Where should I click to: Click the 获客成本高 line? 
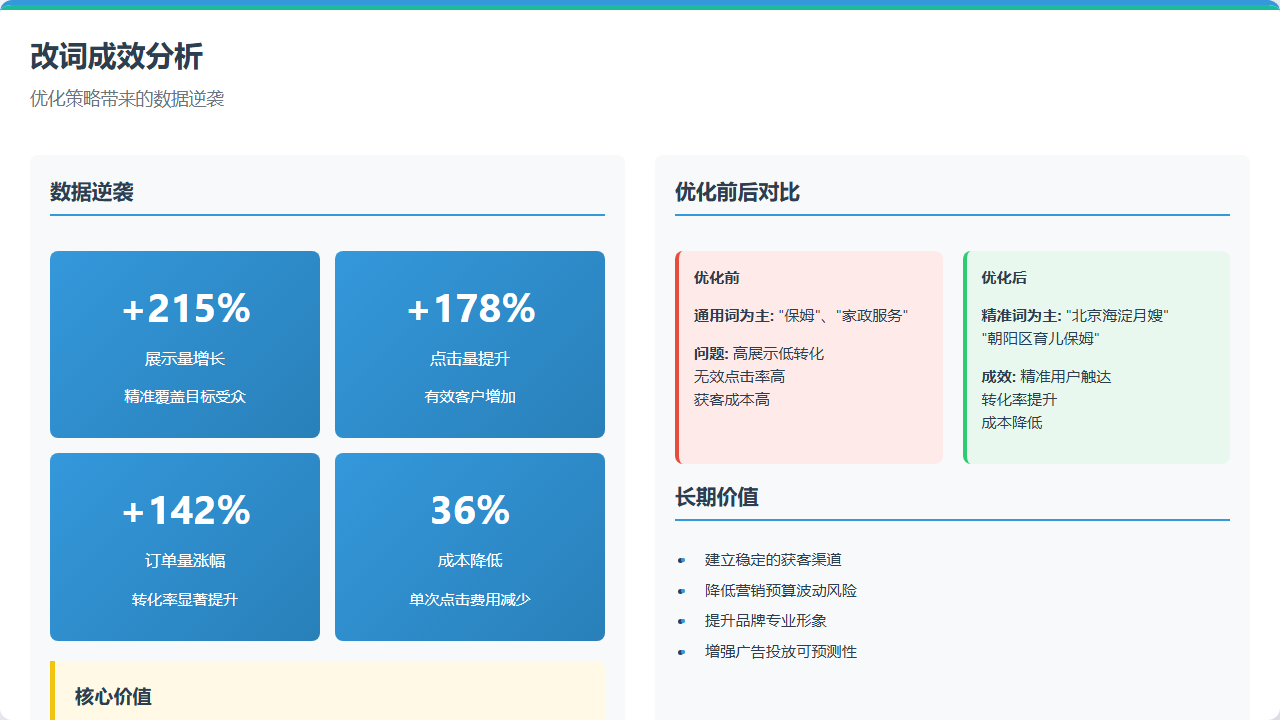(x=732, y=400)
